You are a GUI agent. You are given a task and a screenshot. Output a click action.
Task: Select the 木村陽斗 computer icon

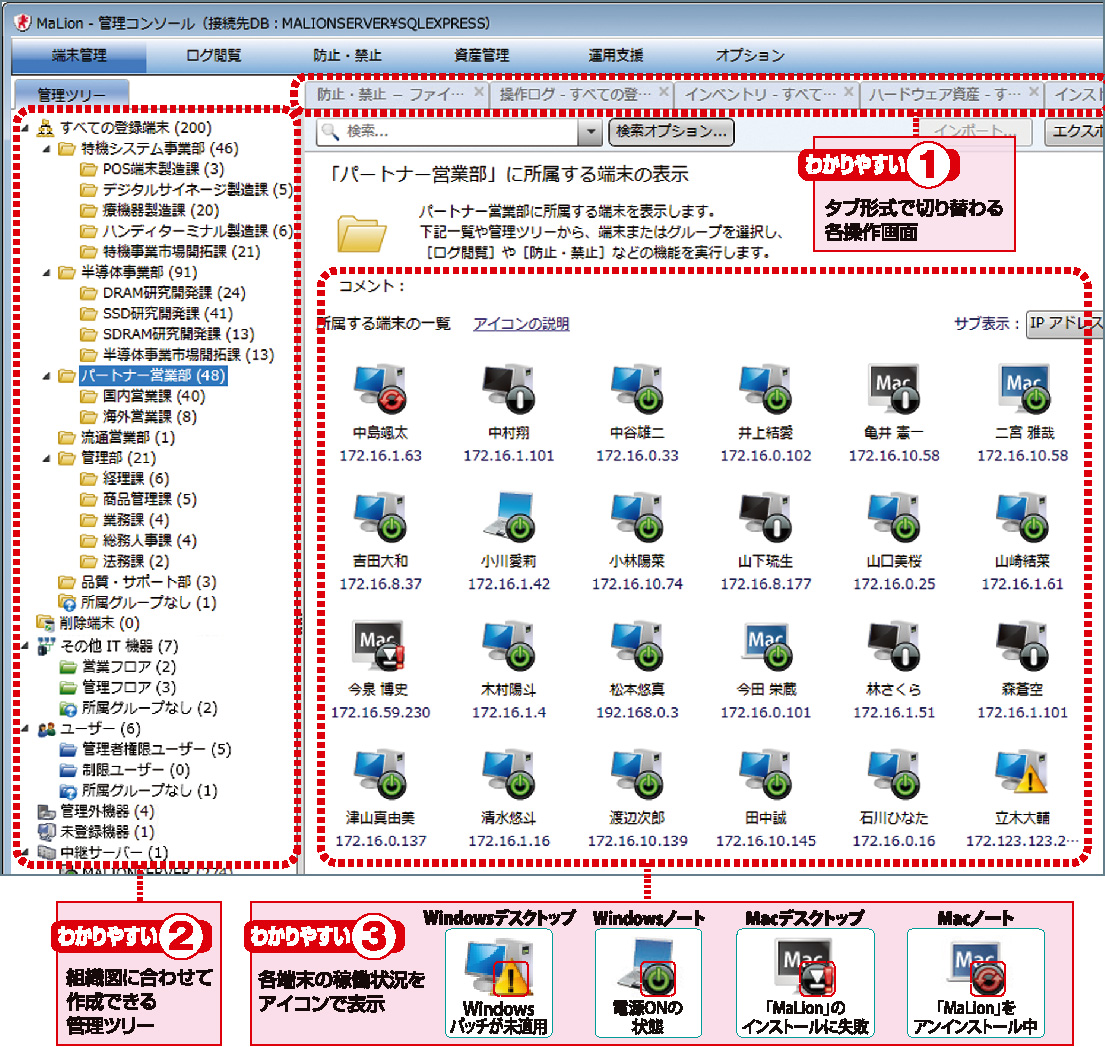(x=508, y=645)
